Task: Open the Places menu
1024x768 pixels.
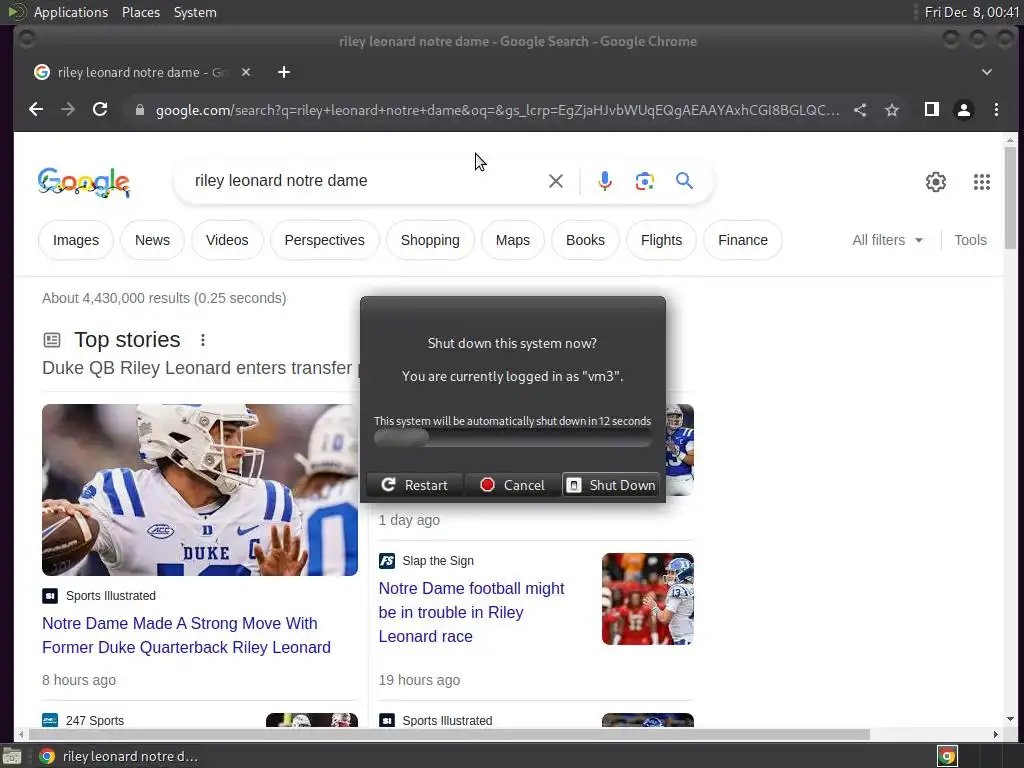Action: [x=140, y=12]
